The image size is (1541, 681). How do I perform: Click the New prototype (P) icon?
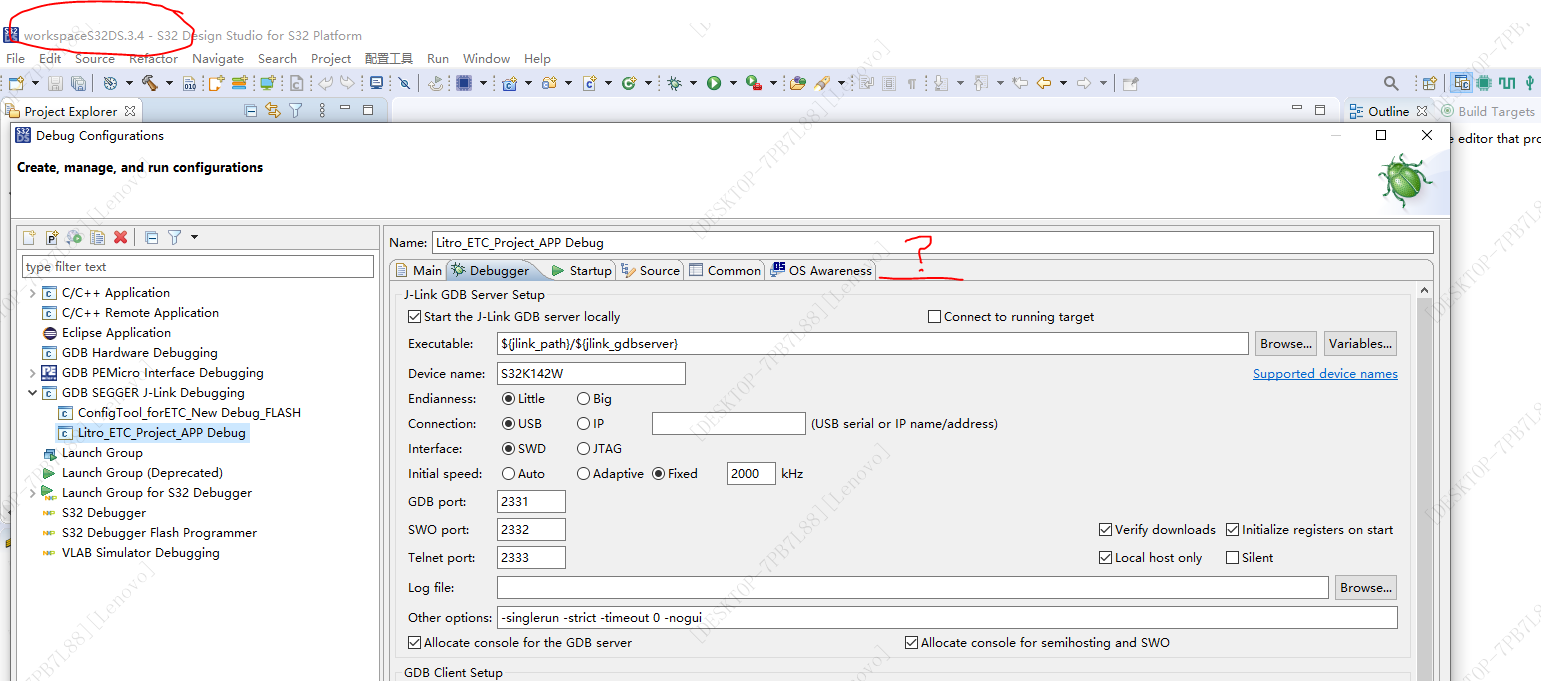52,237
